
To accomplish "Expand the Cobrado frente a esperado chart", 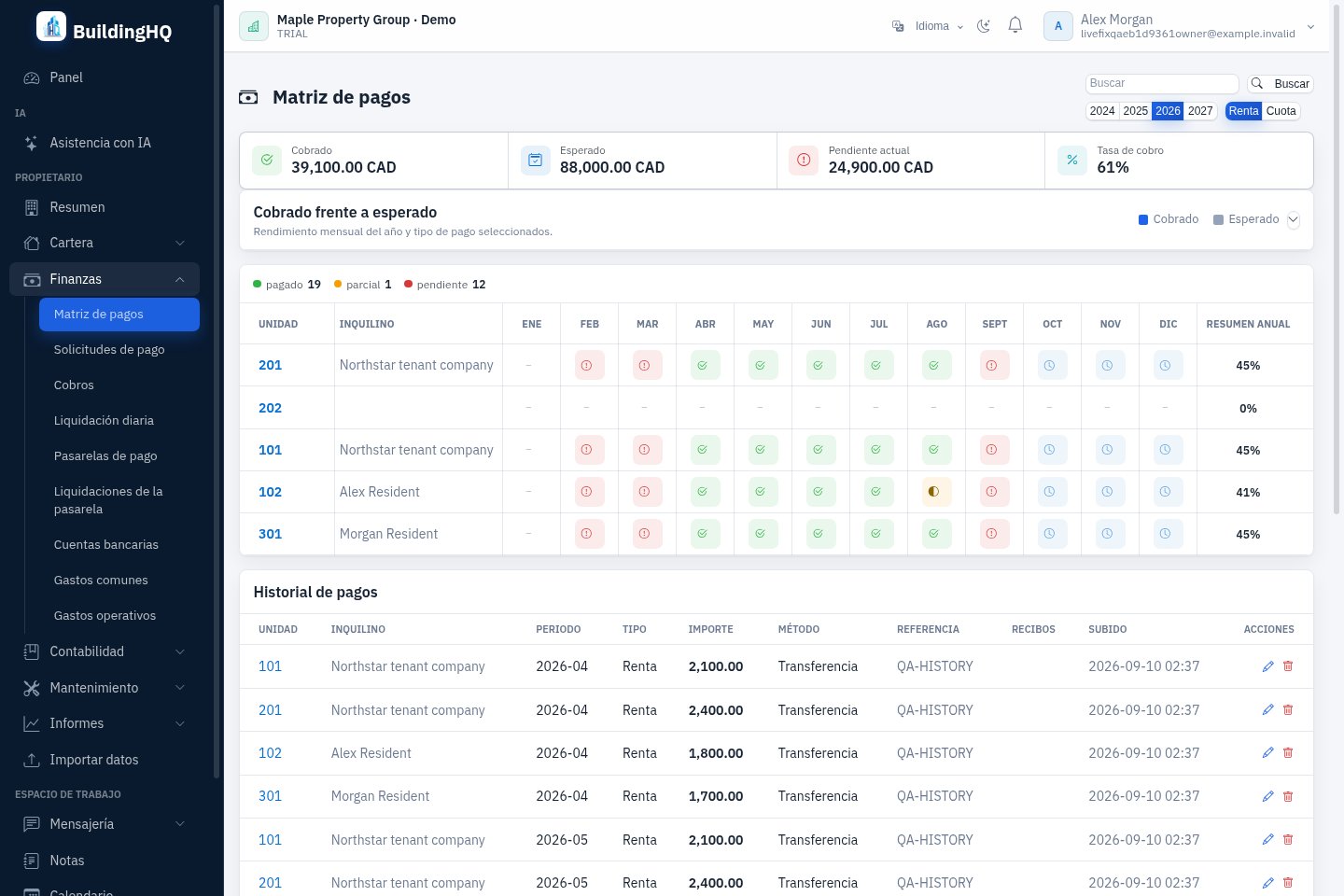I will click(1293, 220).
